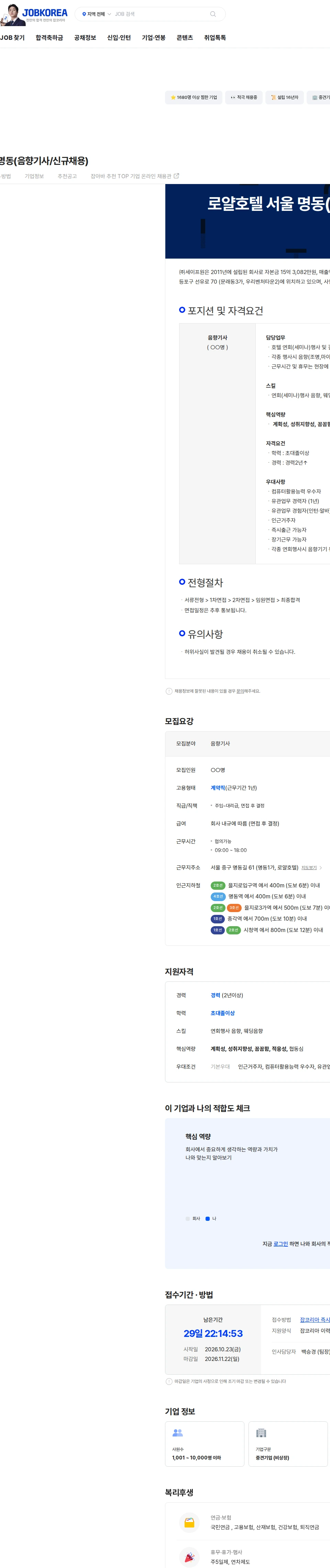
Task: Click the 경력 (2년이상) text
Action: pyautogui.click(x=227, y=995)
